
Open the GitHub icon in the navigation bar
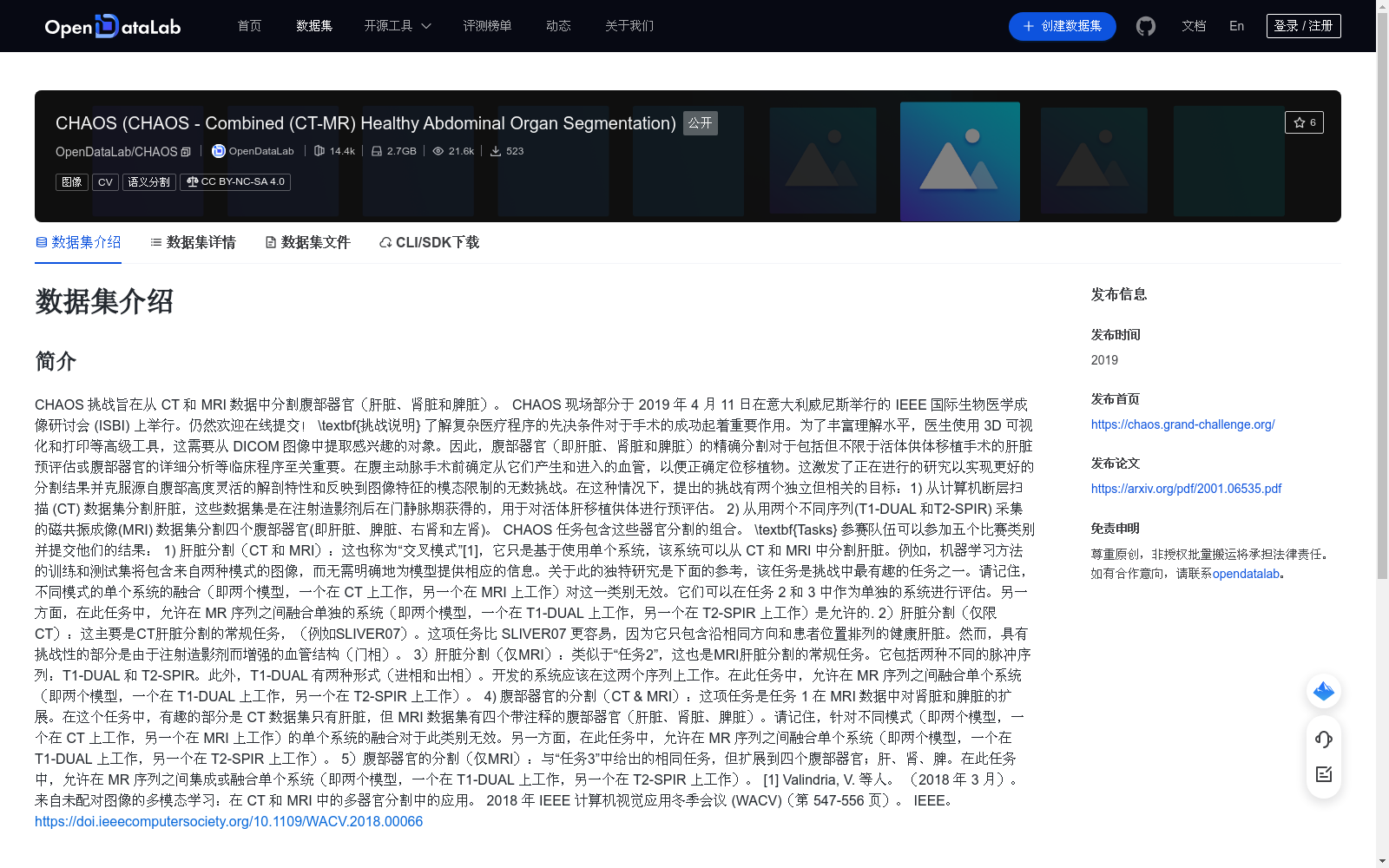[x=1145, y=26]
